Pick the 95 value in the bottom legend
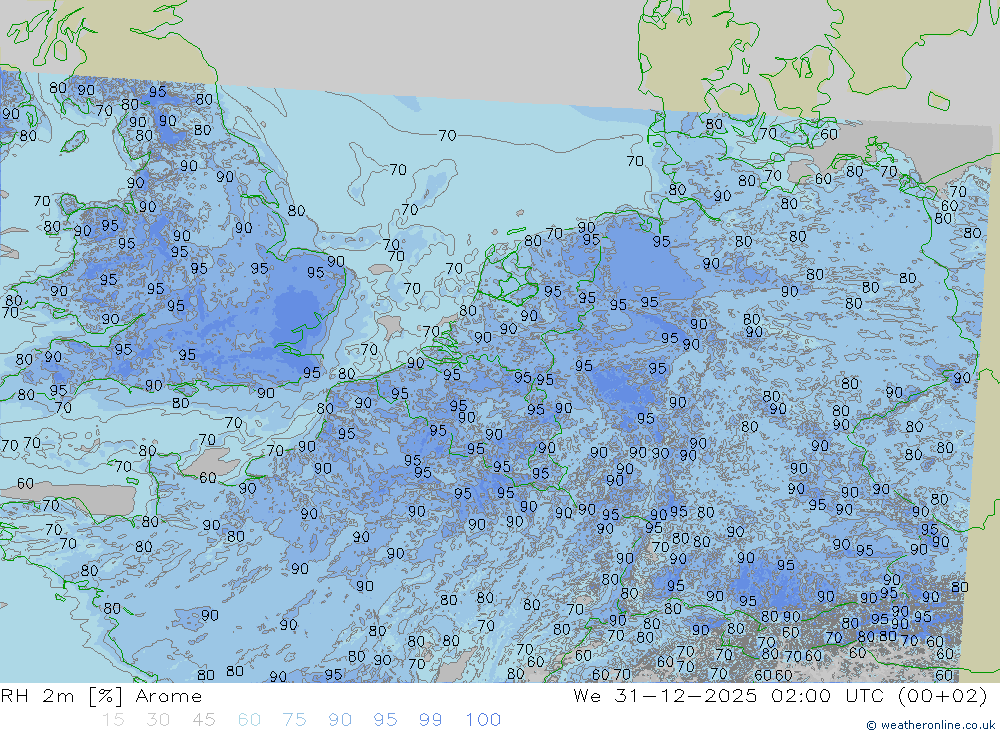1000x733 pixels. pyautogui.click(x=385, y=720)
